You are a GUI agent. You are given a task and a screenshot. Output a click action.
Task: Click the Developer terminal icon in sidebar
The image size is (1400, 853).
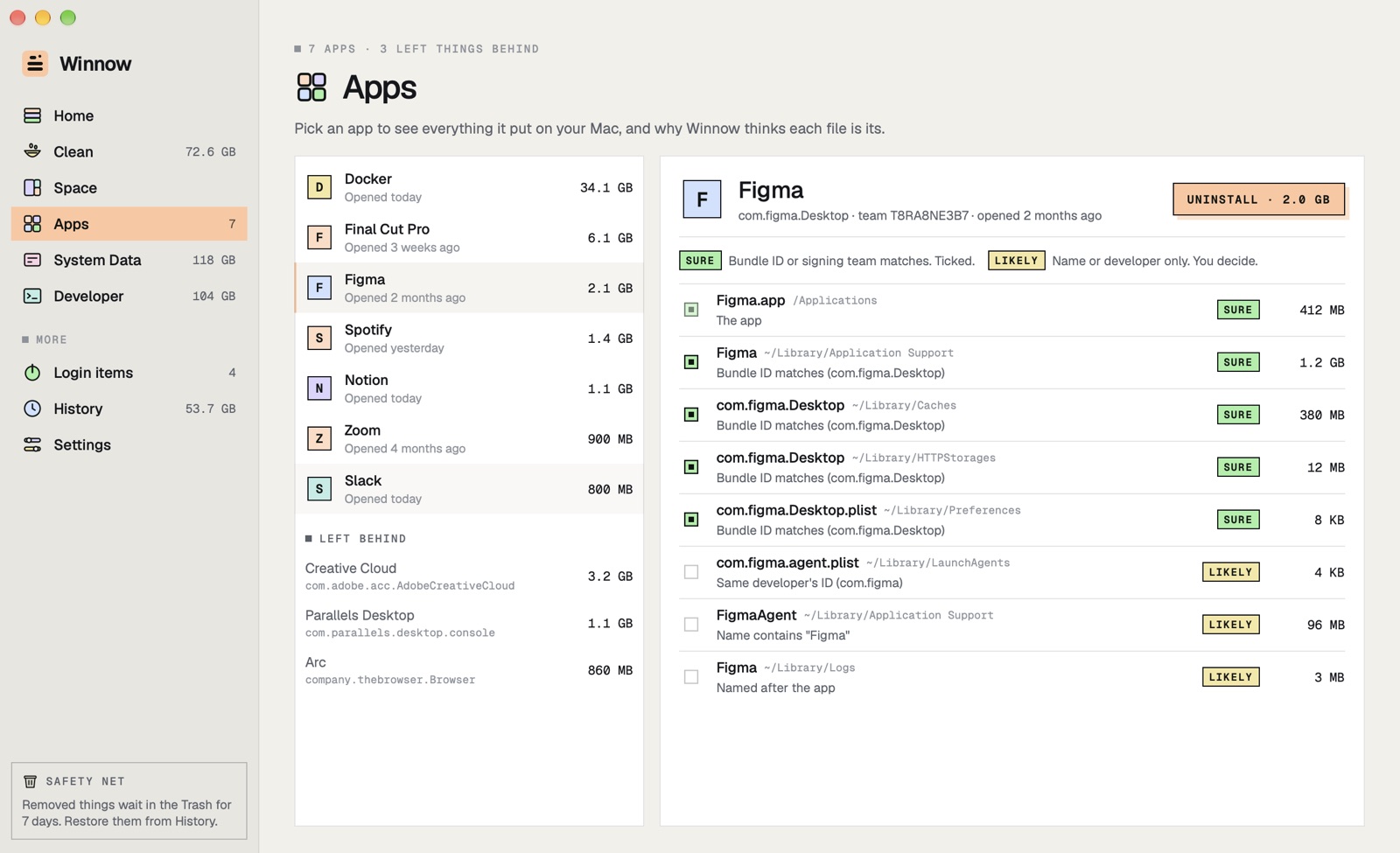32,296
